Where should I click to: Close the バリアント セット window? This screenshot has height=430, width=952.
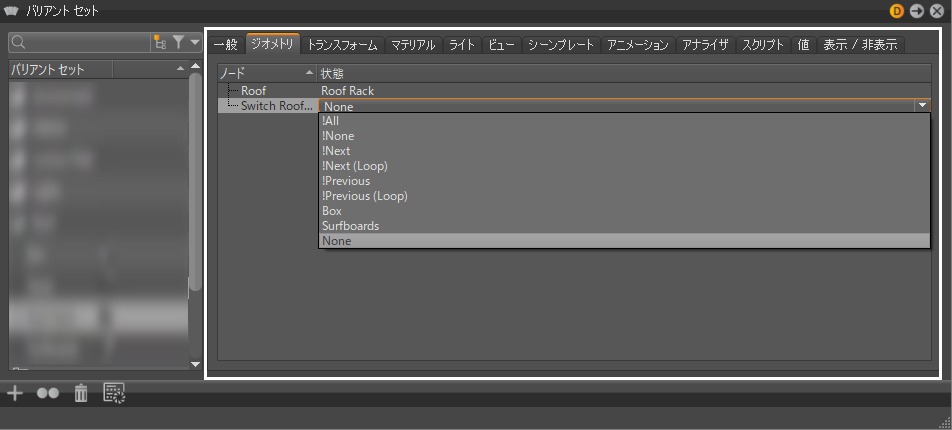pos(937,10)
